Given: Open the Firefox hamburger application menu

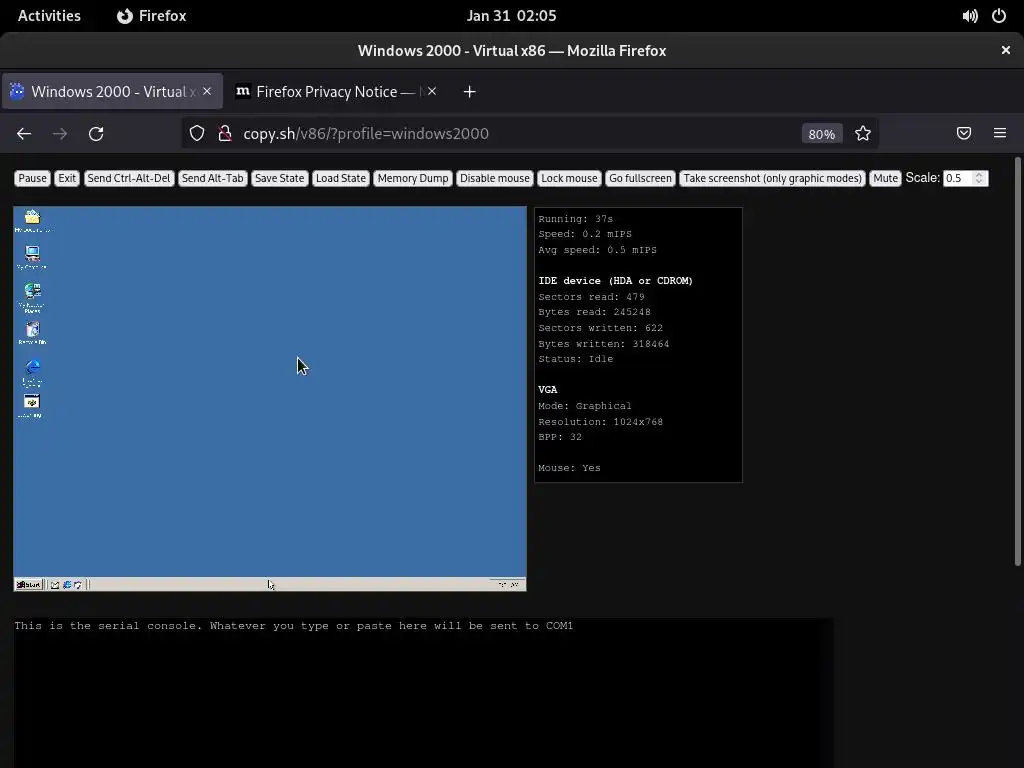Looking at the screenshot, I should click(1000, 133).
